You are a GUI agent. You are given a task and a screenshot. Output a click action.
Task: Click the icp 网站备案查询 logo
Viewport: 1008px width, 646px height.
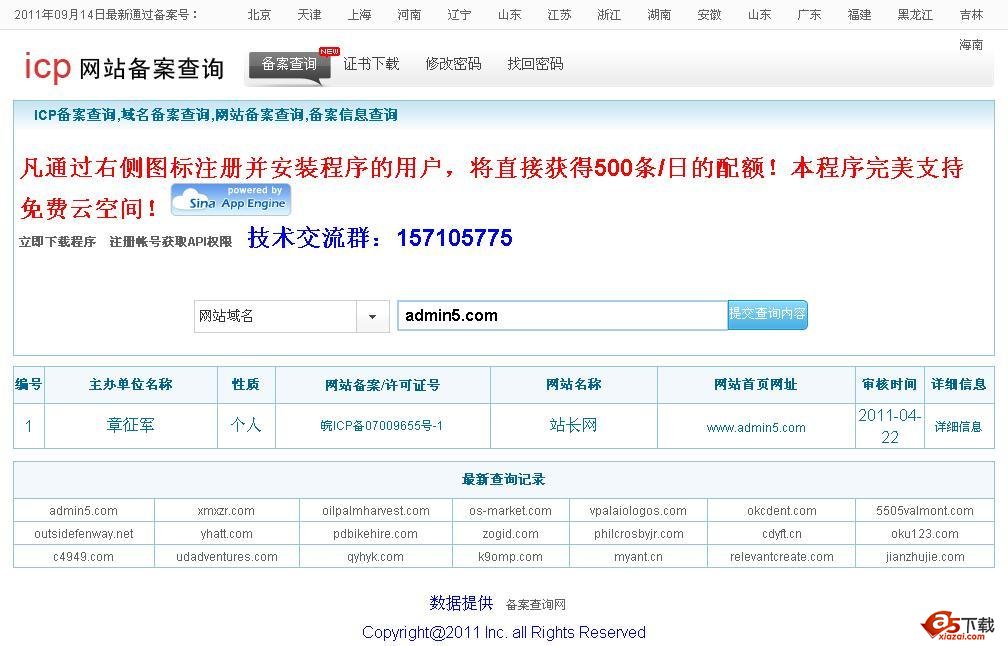[124, 66]
